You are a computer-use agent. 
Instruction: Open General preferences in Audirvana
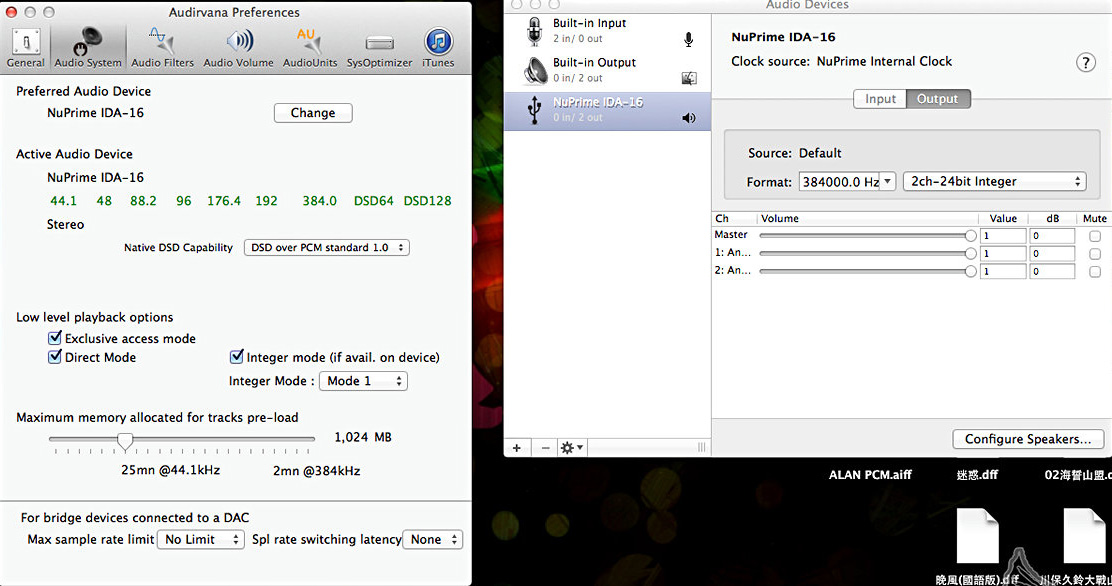(x=26, y=48)
